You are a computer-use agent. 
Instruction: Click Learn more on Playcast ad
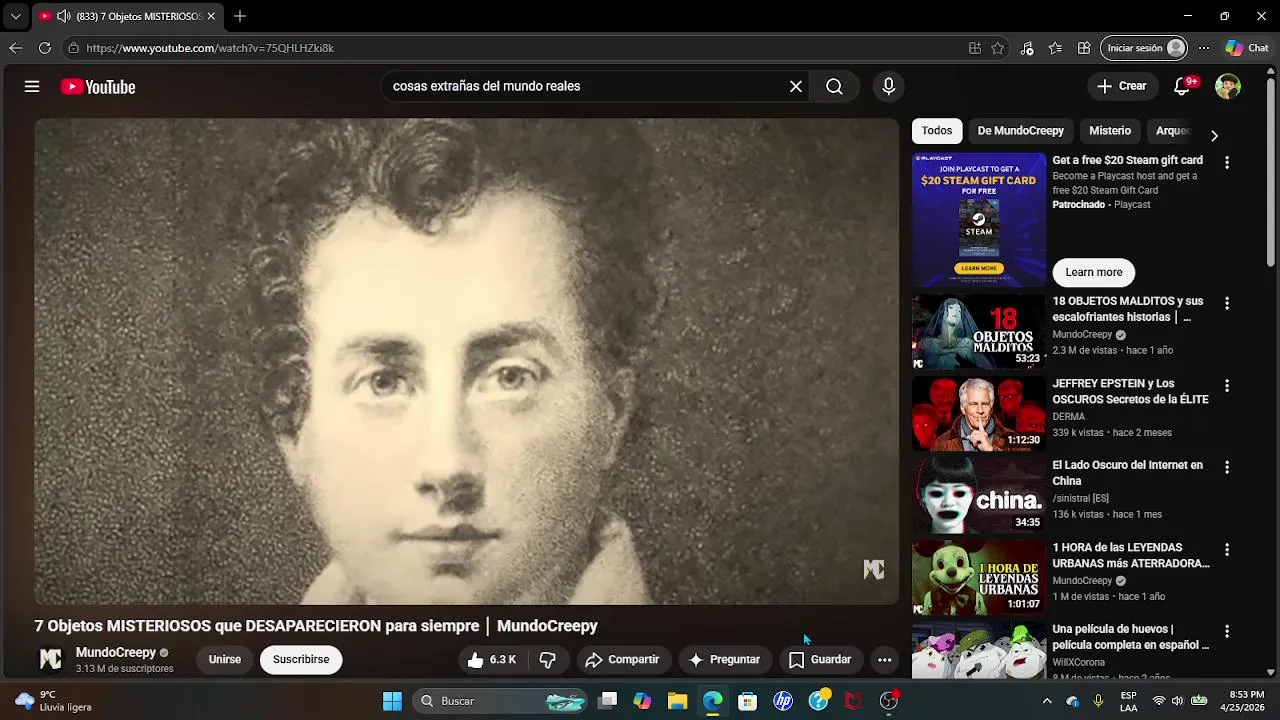(1094, 272)
